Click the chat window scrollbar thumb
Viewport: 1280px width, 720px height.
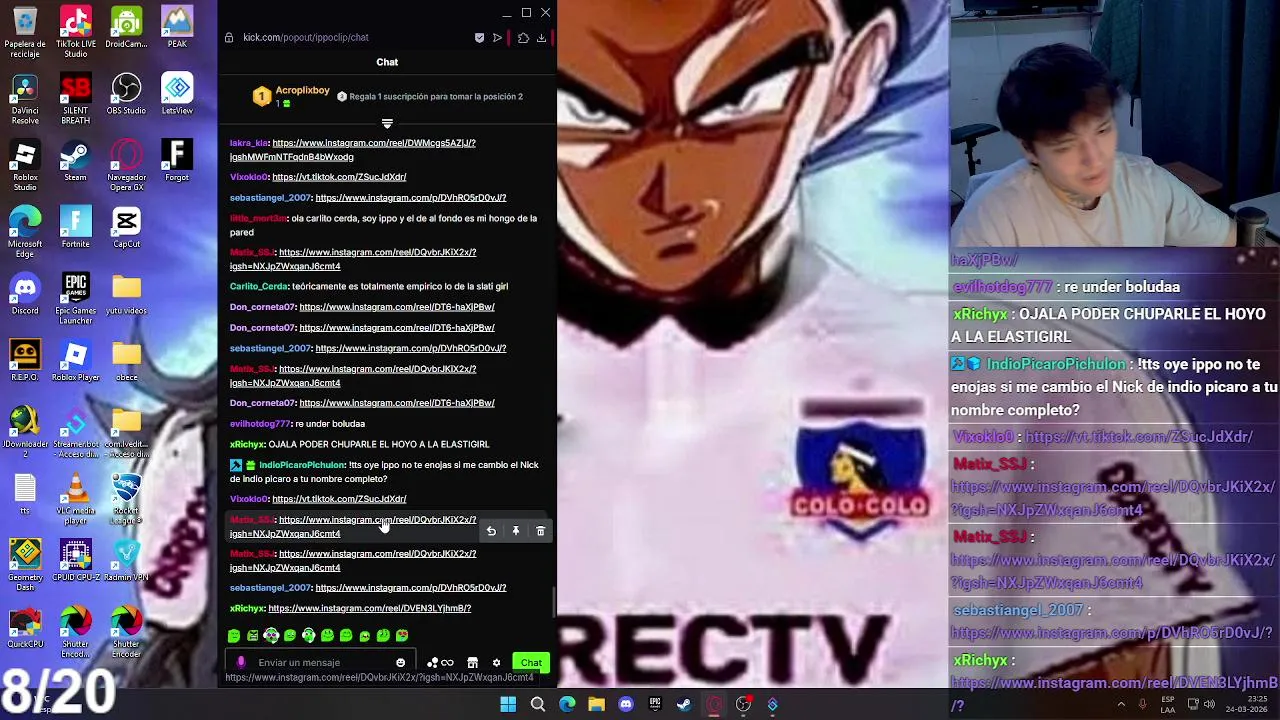point(554,603)
